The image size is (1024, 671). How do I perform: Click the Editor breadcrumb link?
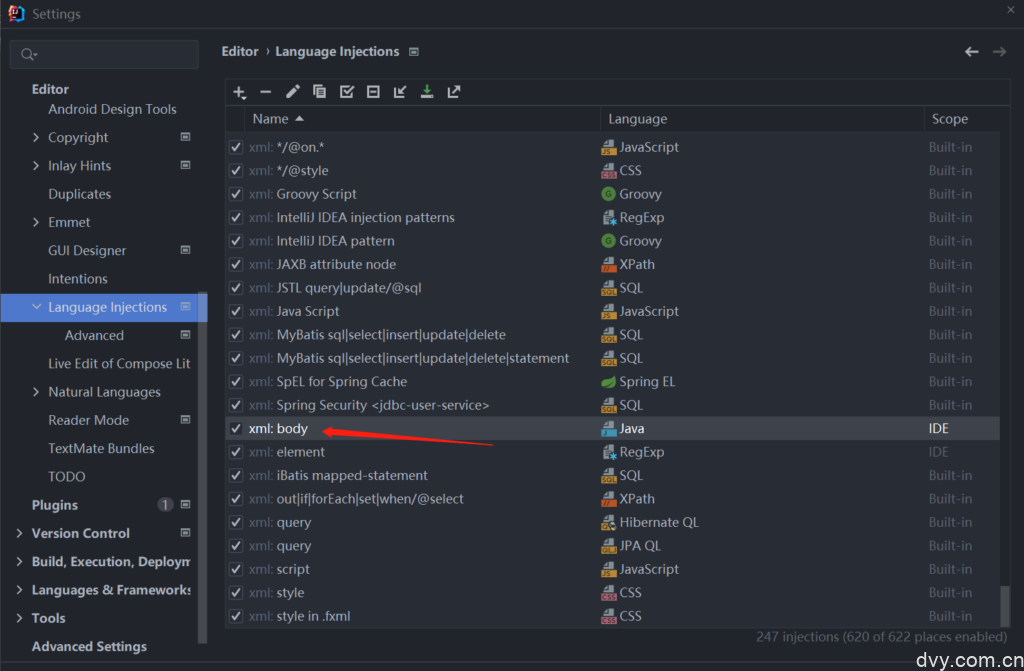click(240, 52)
